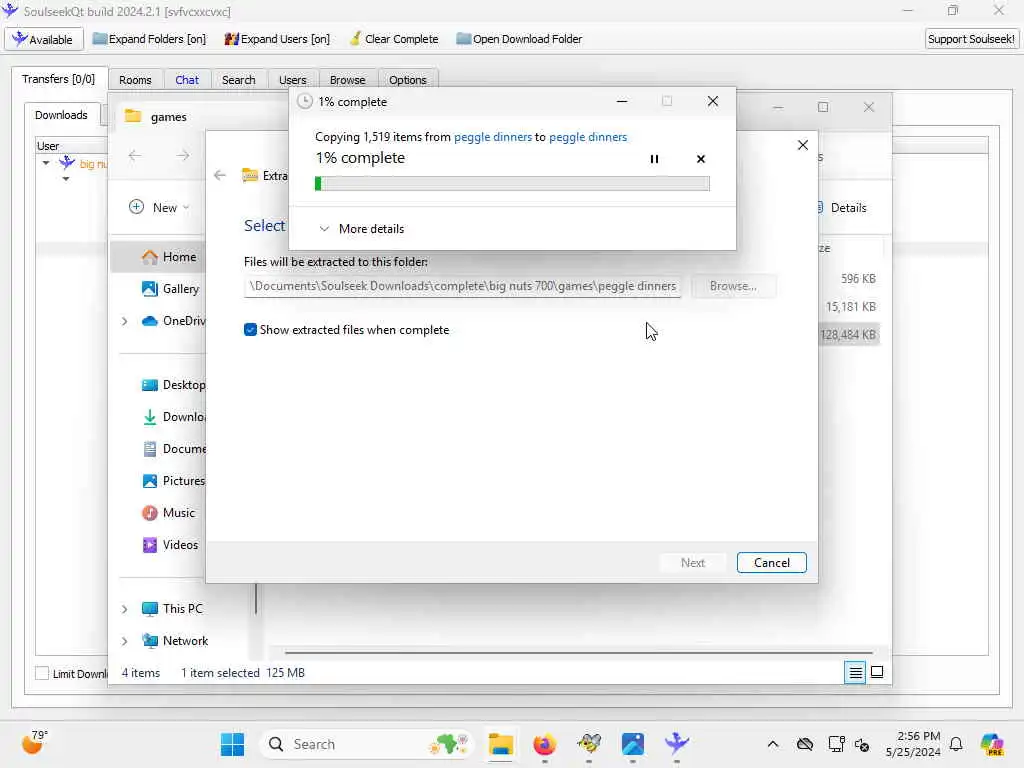
Task: Click the User column header
Action: [72, 146]
